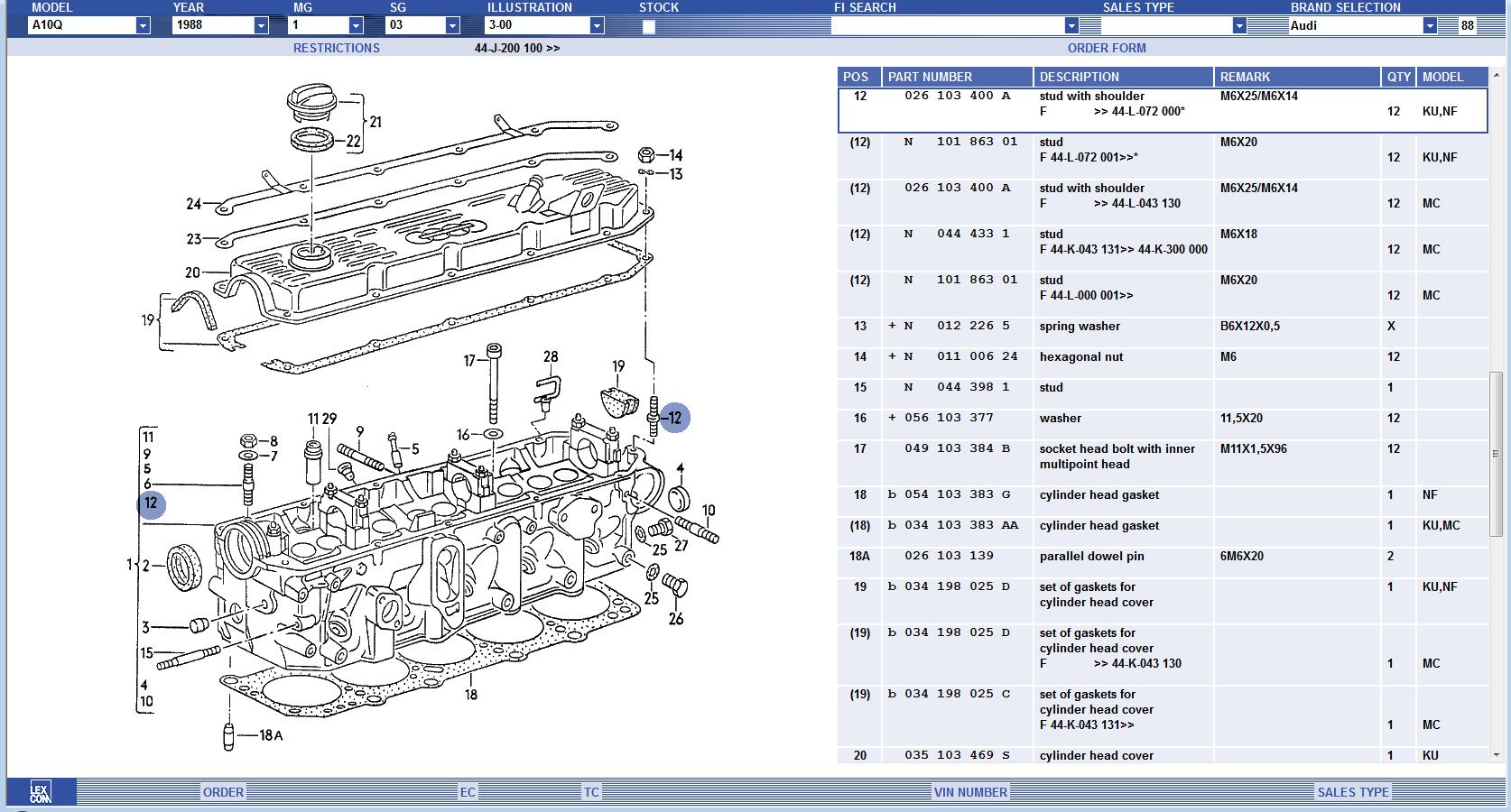Click callout 18A beside the dowel pin
The height and width of the screenshot is (812, 1511).
(x=270, y=735)
